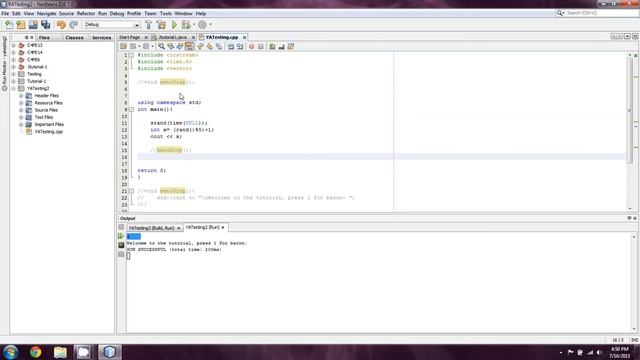The width and height of the screenshot is (640, 360).
Task: Click the Debug Project toolbar icon
Action: point(186,25)
